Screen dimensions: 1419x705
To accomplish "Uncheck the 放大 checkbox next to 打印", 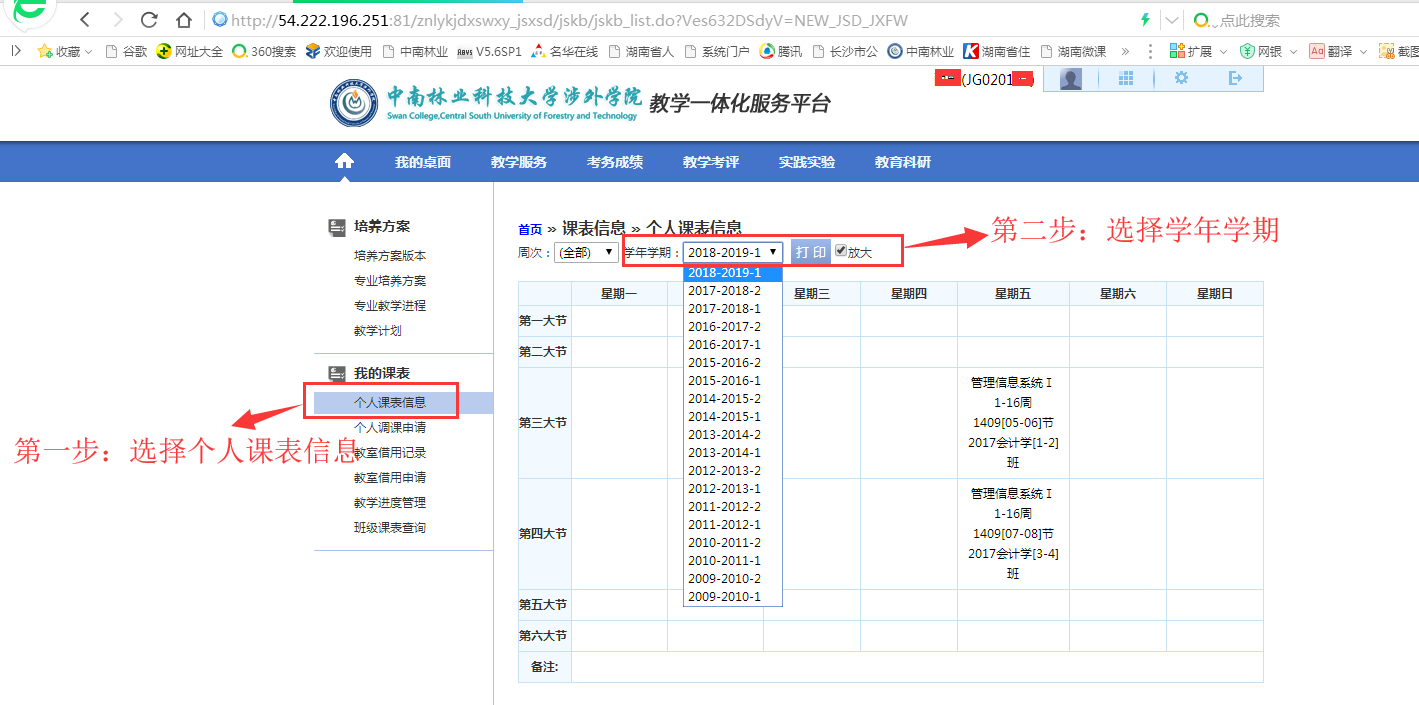I will click(841, 249).
